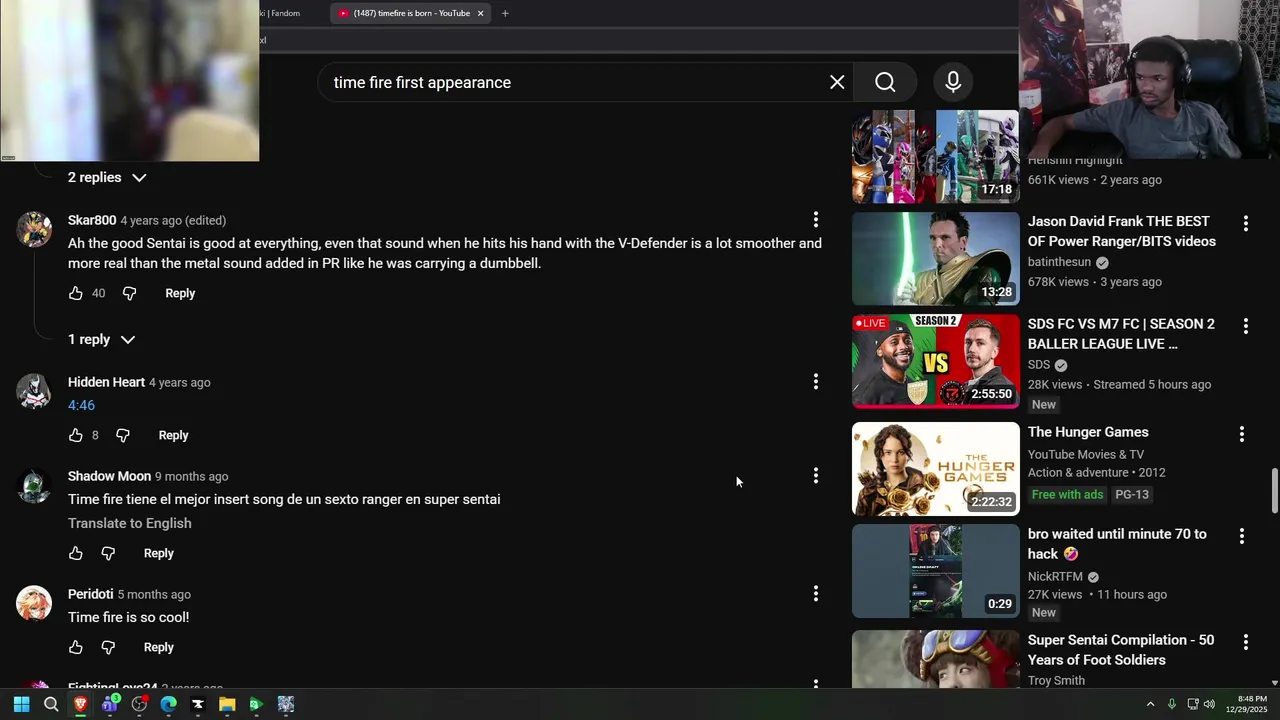Viewport: 1280px width, 720px height.
Task: Open the 0:29 NickRTFM video thumbnail
Action: (935, 571)
